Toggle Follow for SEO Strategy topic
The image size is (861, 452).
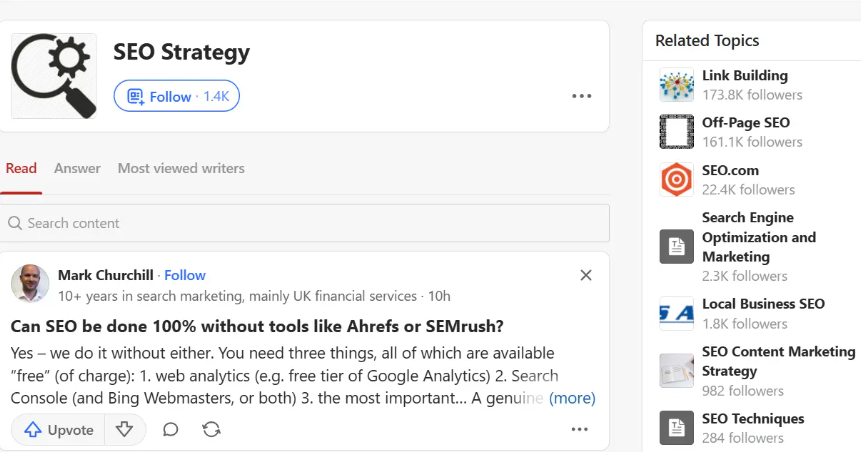pyautogui.click(x=176, y=96)
